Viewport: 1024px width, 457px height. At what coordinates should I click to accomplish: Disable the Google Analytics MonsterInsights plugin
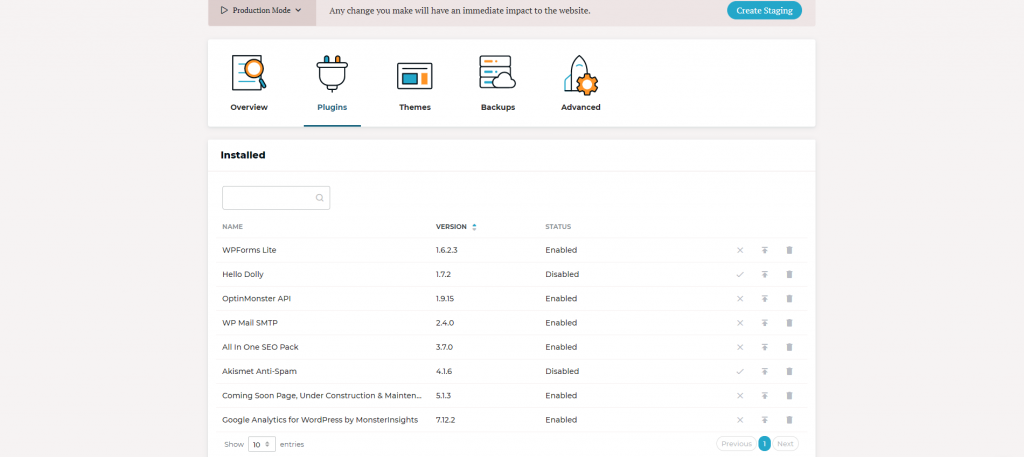(x=740, y=420)
